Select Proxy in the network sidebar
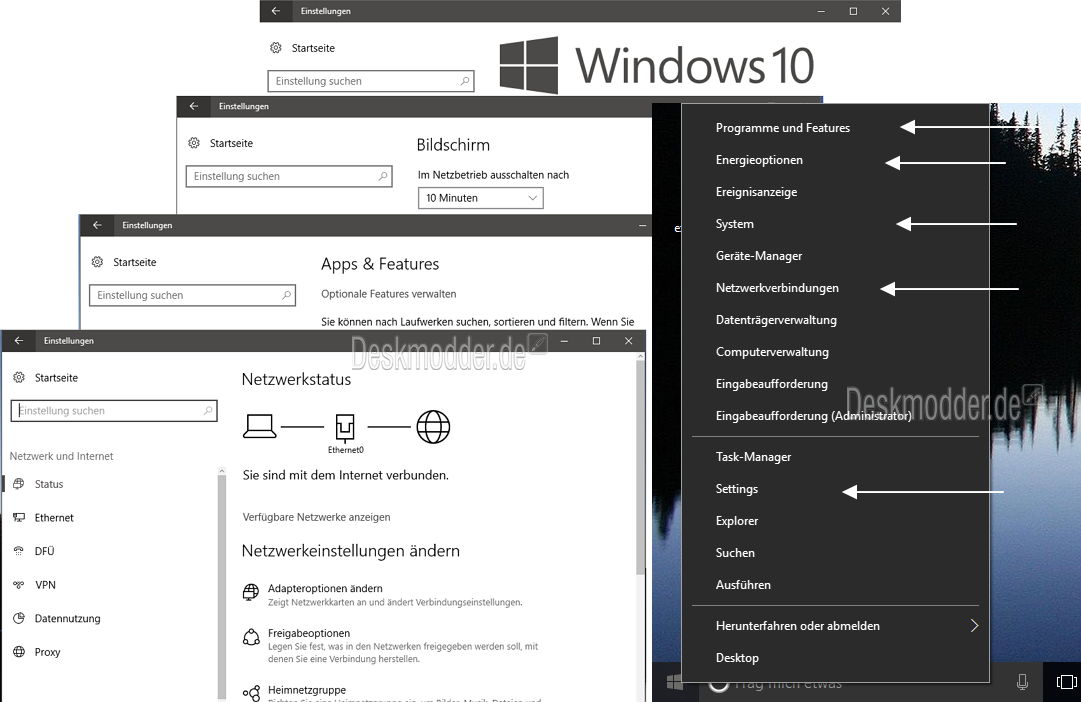 coord(47,652)
